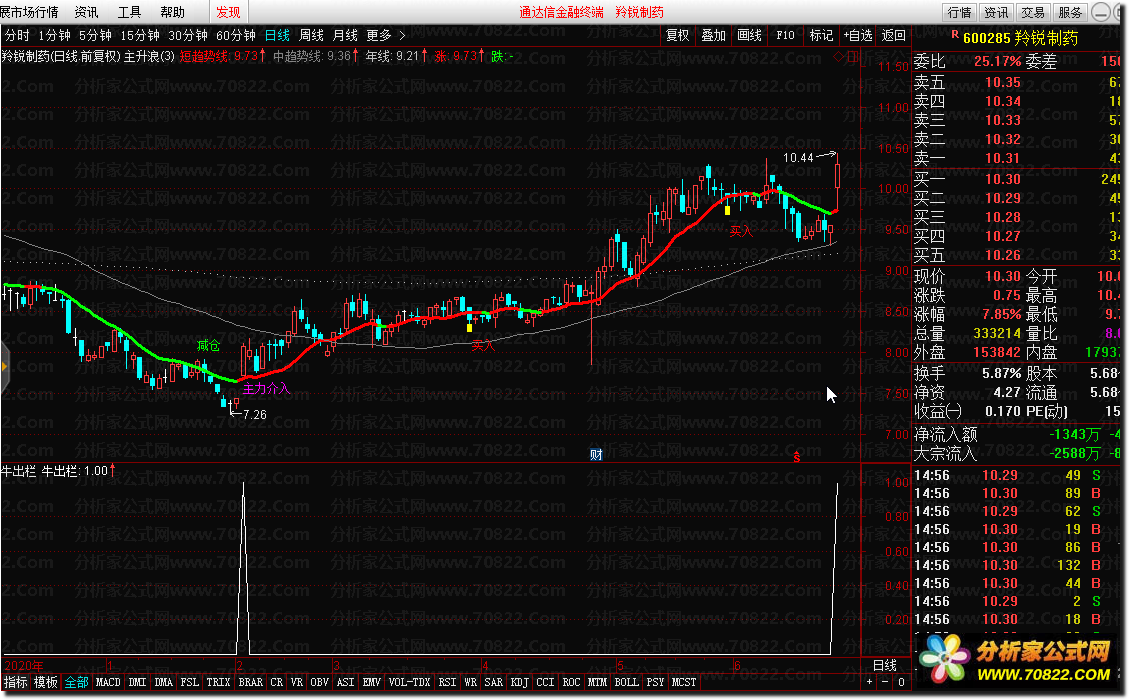
Task: Open the 复权 adjustment option
Action: (677, 35)
